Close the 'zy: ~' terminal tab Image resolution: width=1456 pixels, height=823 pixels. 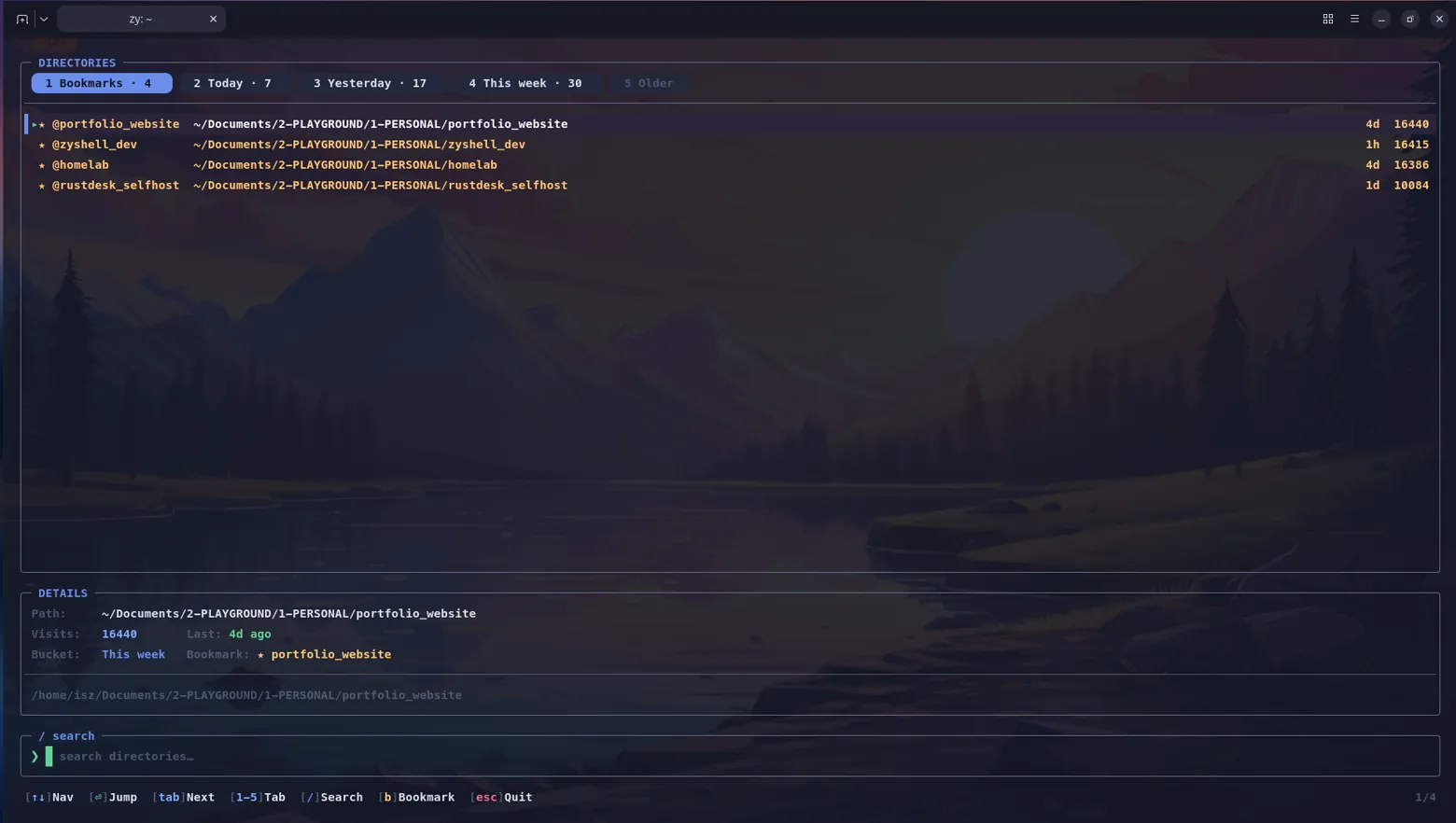tap(213, 19)
